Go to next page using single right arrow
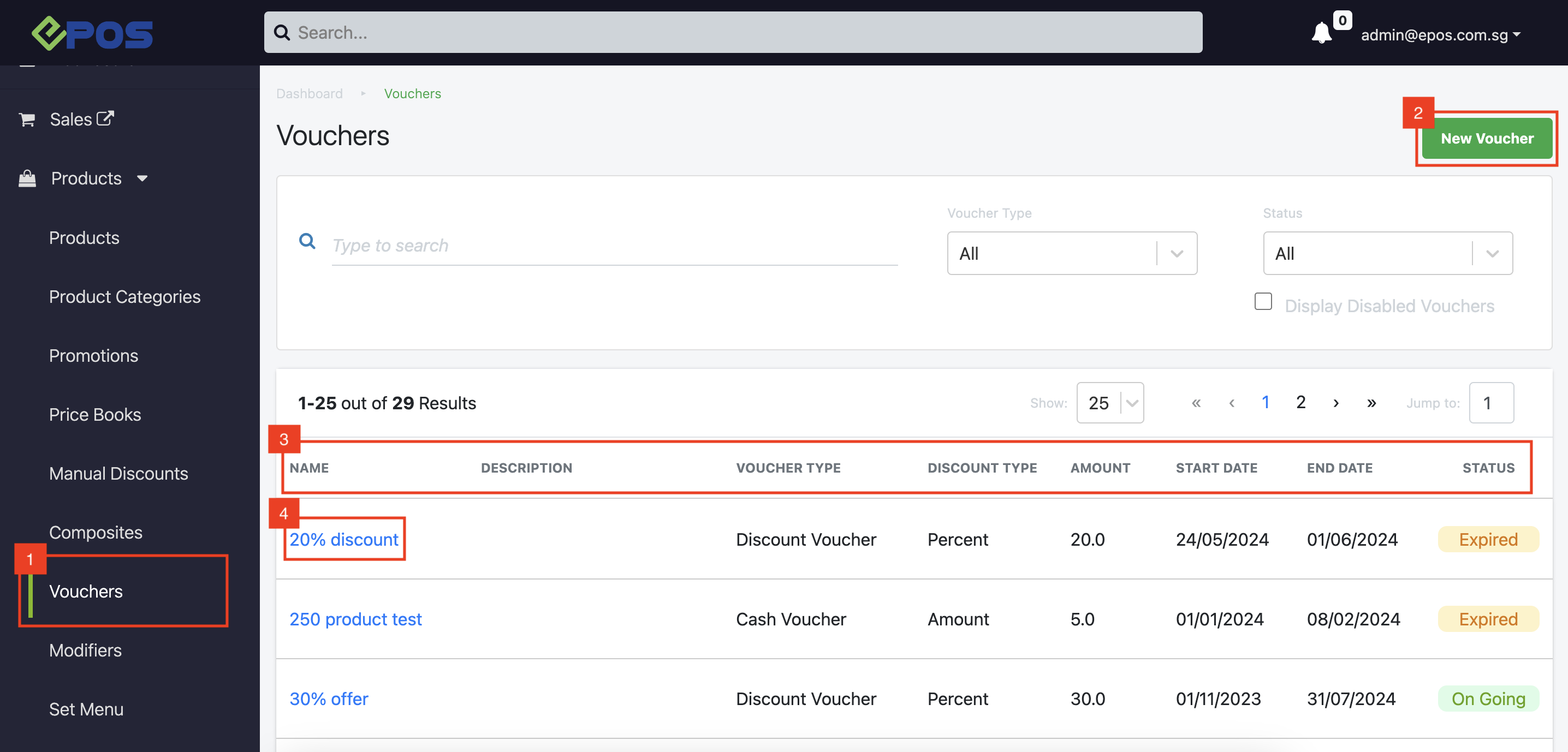 point(1335,403)
